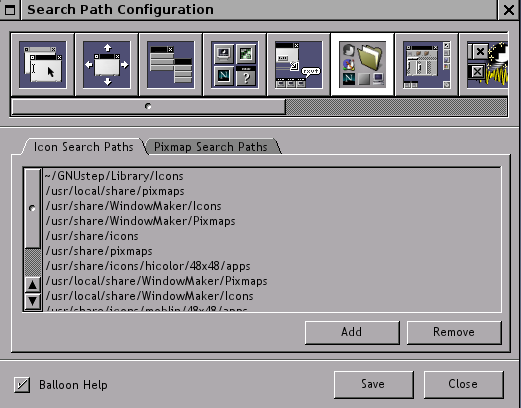521x408 pixels.
Task: Open the Window Focus Preferences icon
Action: (x=43, y=64)
